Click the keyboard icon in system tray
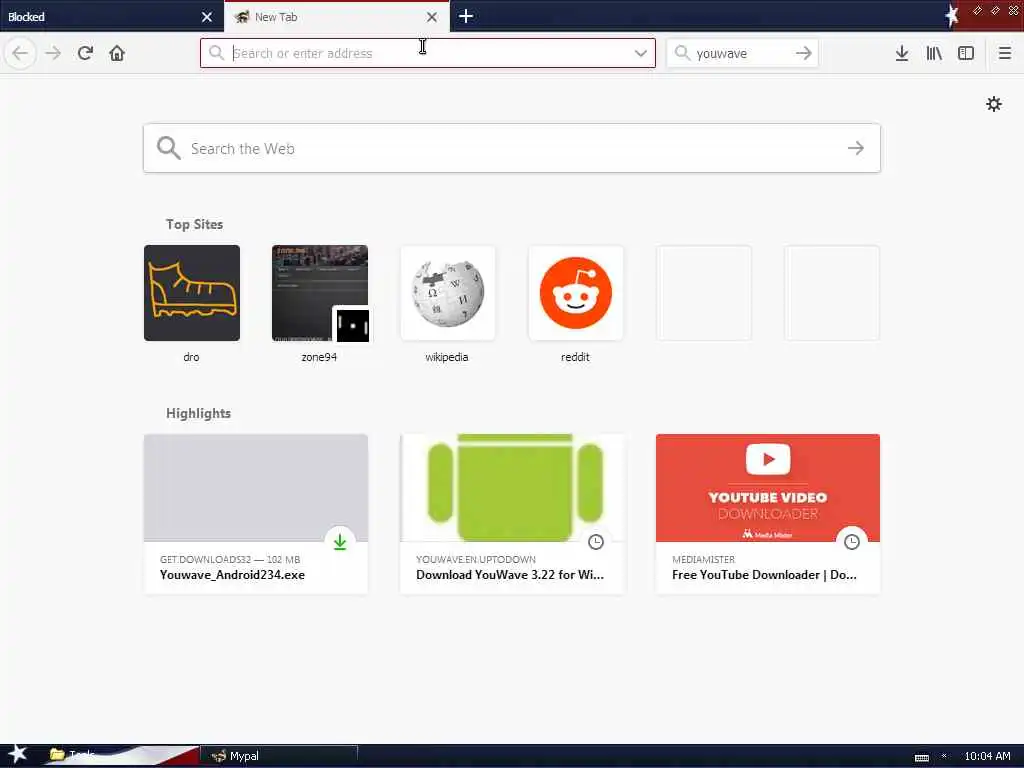This screenshot has height=768, width=1024. (x=922, y=758)
